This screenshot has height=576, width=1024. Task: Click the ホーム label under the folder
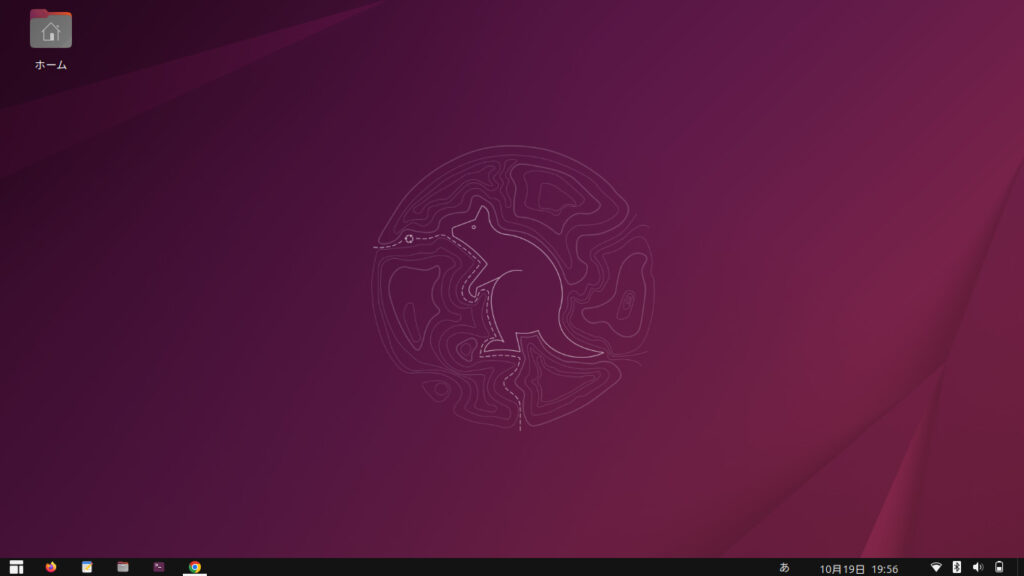51,65
